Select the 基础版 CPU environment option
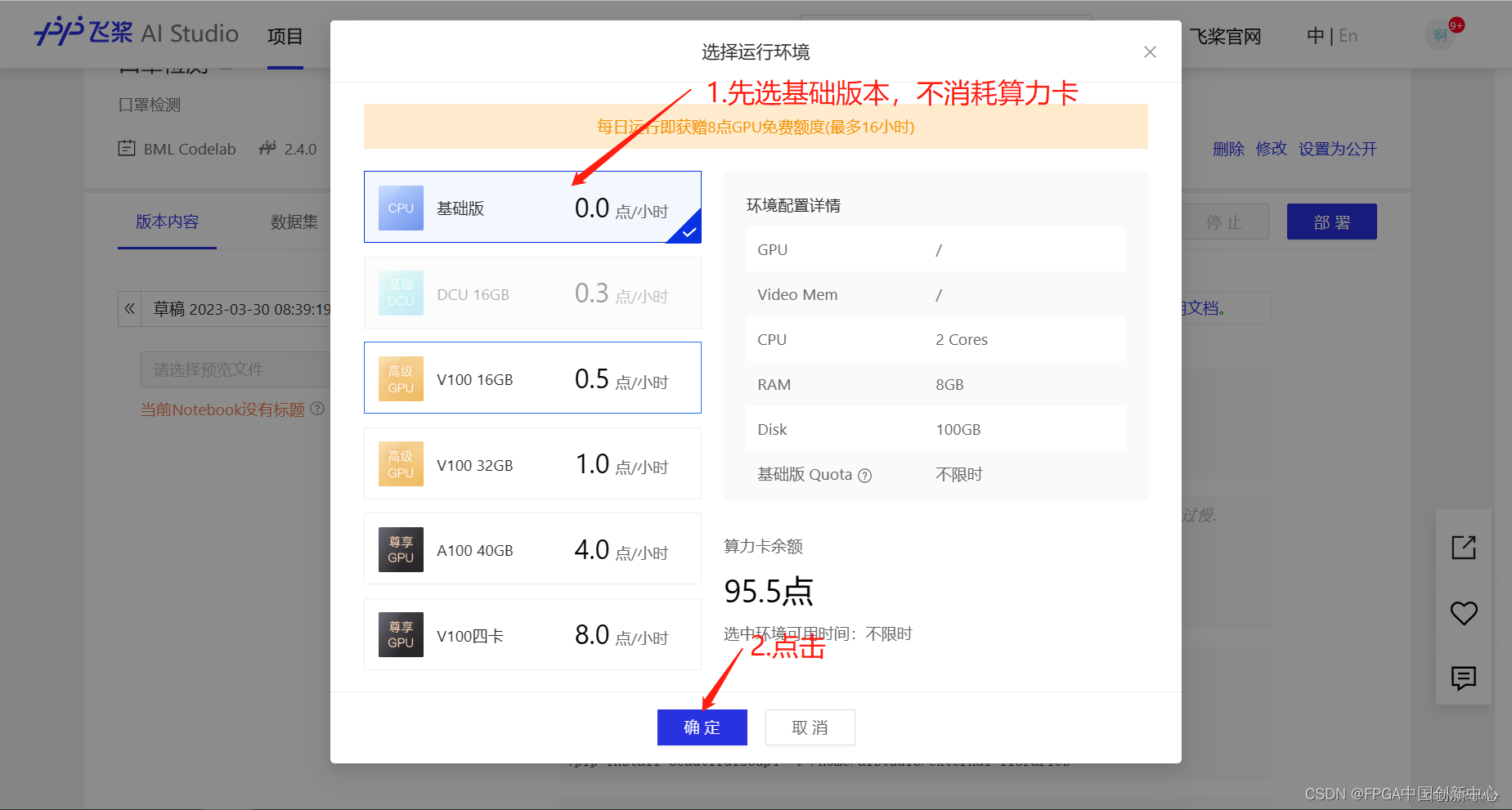The width and height of the screenshot is (1512, 810). point(532,207)
